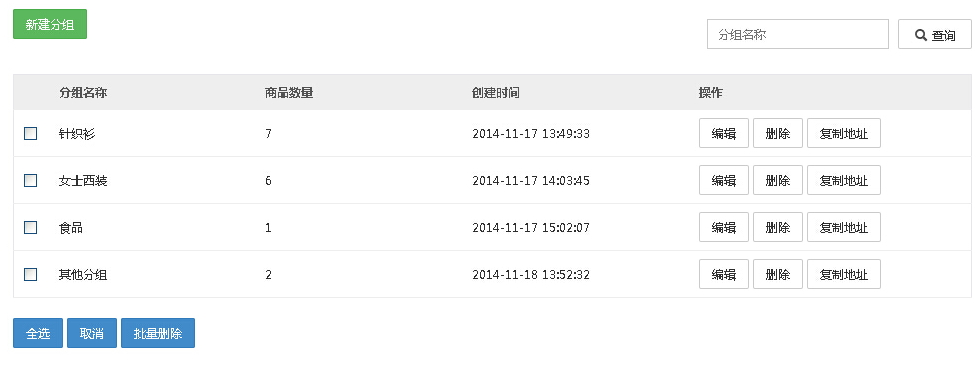The width and height of the screenshot is (980, 369).
Task: Tick the checkbox for 女士西装 group
Action: coord(31,180)
